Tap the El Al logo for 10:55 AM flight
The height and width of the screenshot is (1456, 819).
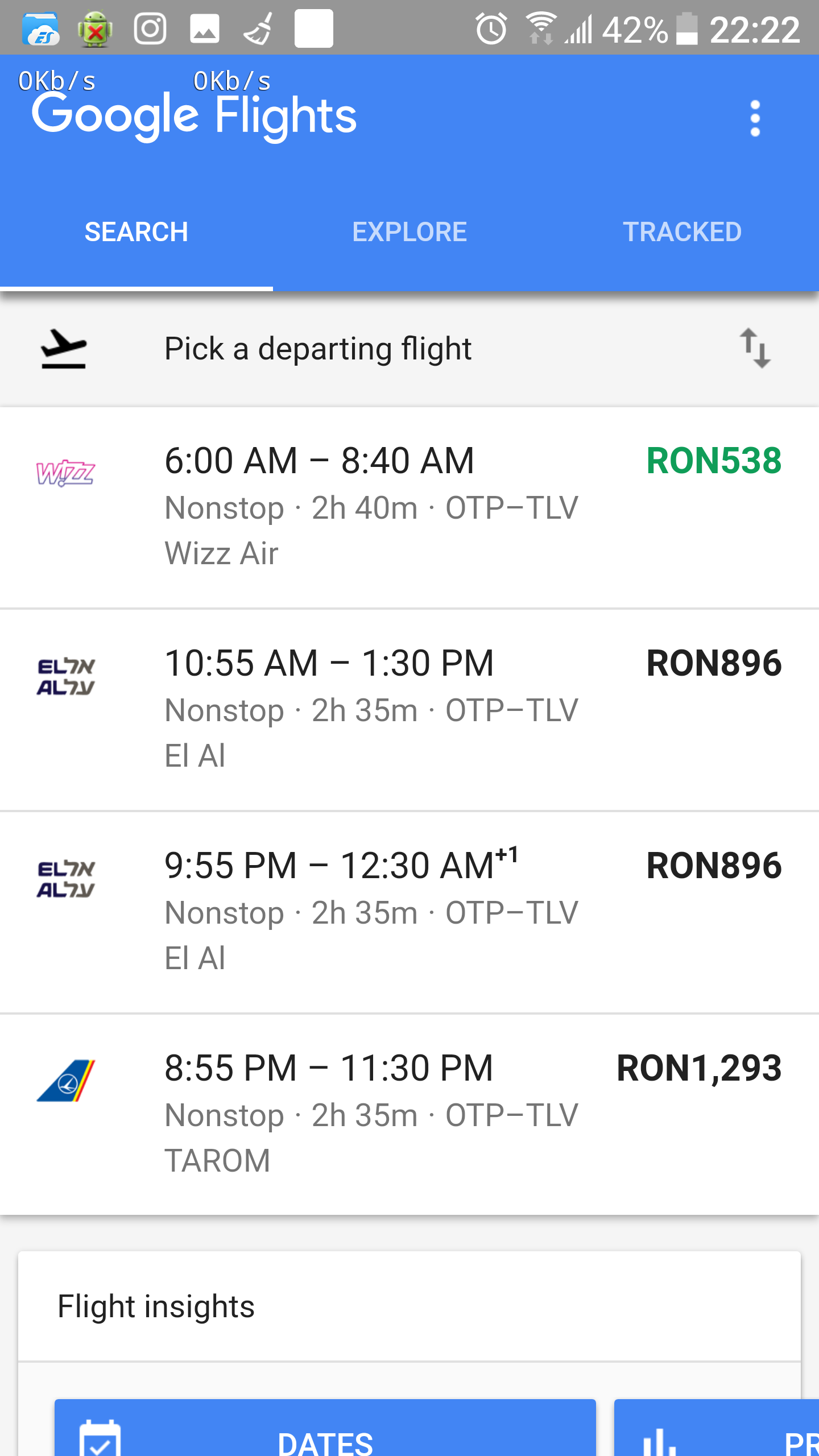click(65, 676)
